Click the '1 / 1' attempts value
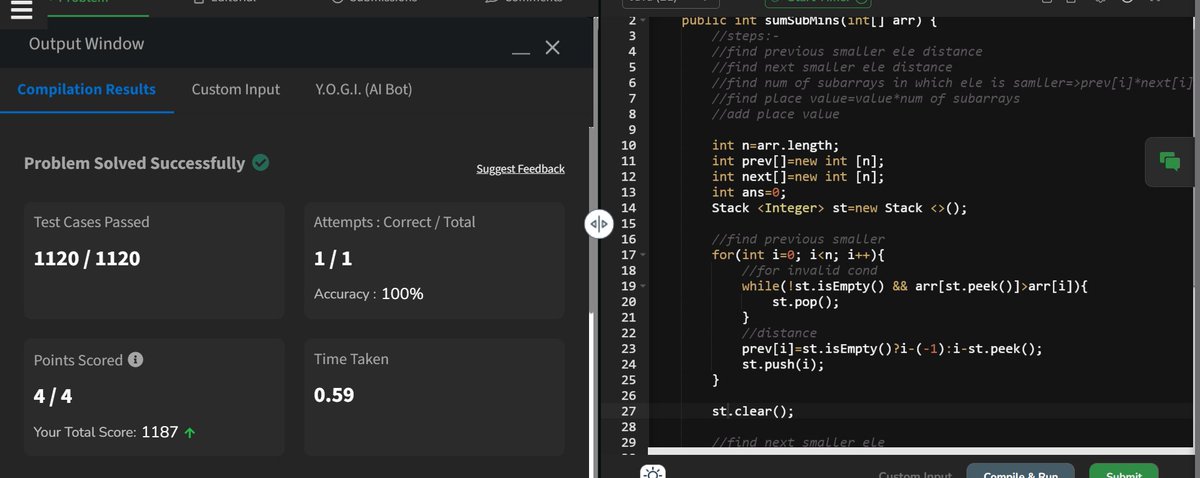The image size is (1200, 478). 333,259
